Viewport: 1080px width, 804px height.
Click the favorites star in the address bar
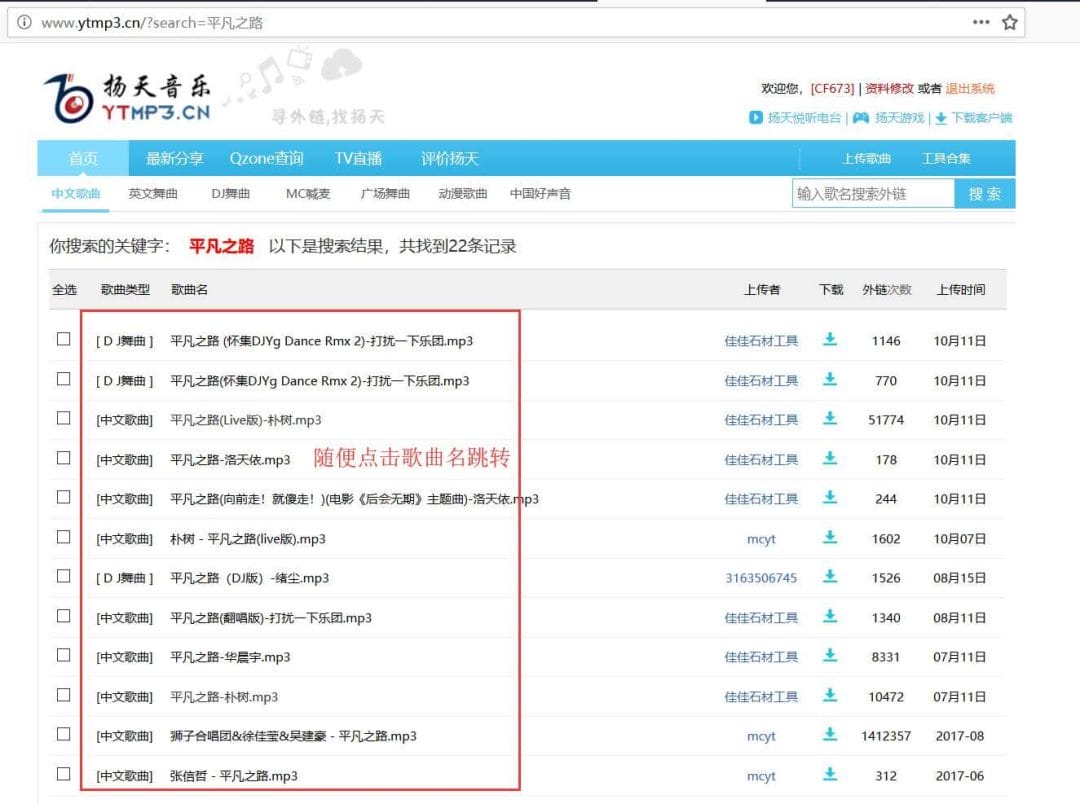pos(1010,21)
